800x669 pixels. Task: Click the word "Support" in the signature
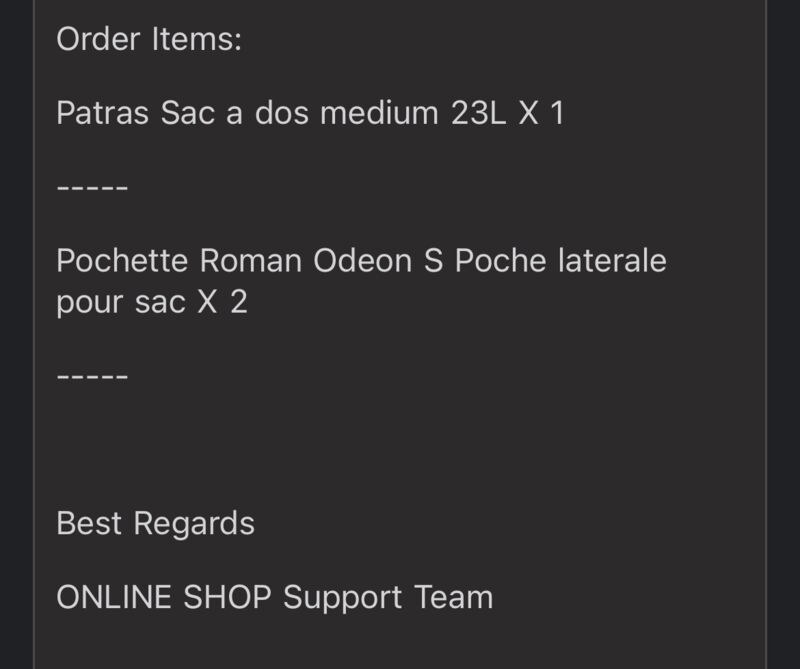(x=343, y=598)
